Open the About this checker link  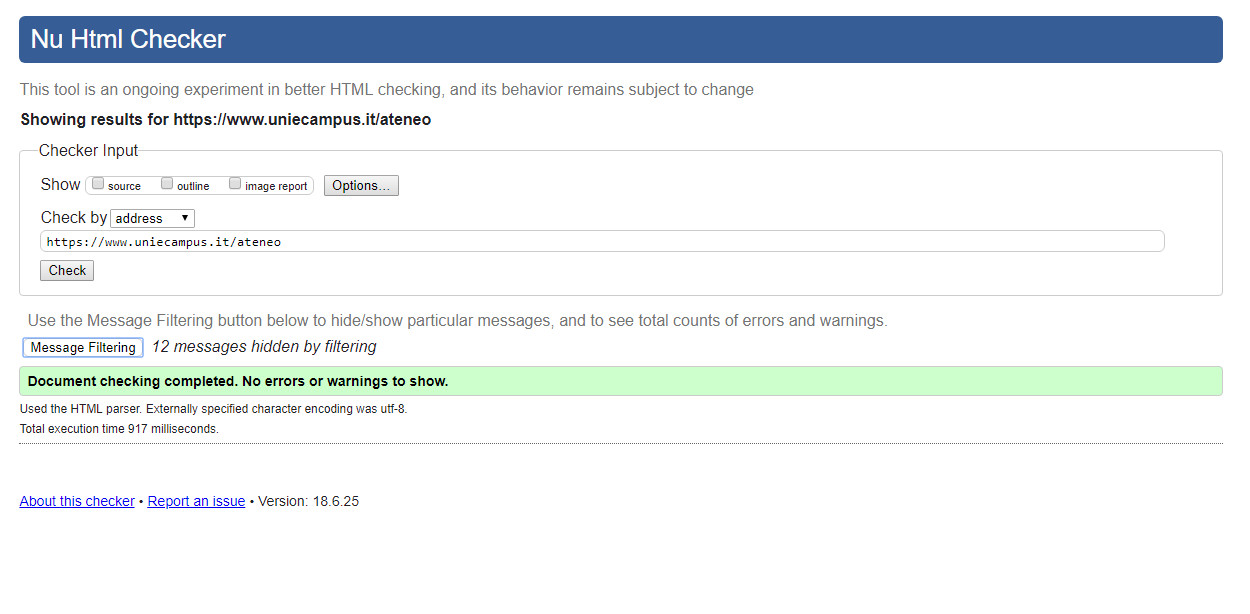point(77,501)
